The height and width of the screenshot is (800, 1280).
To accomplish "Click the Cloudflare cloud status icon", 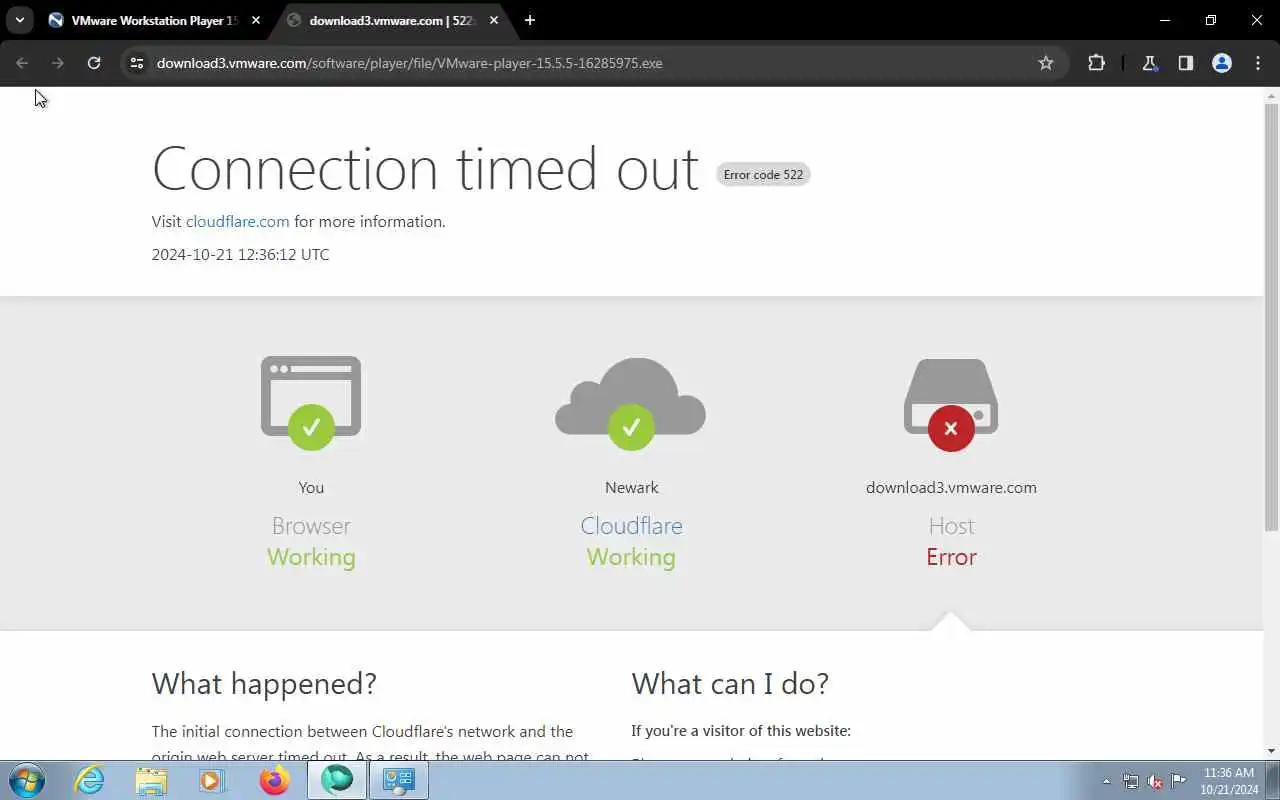I will coord(631,403).
